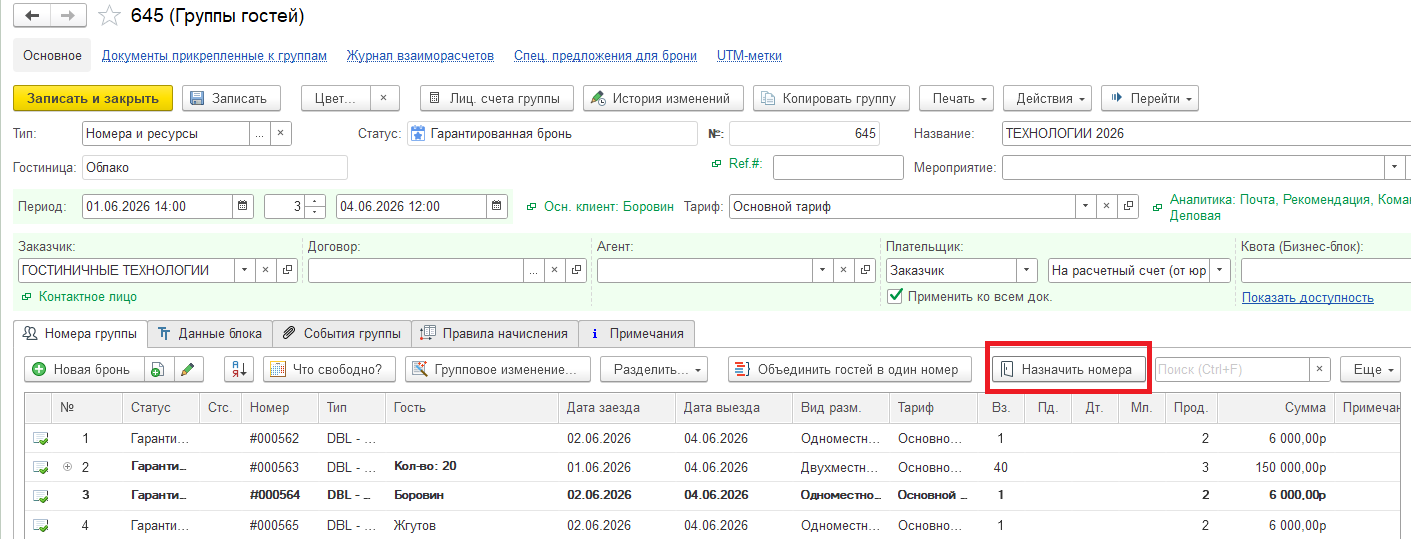Click the floppy-disk Записать button
Screen dimensions: 1411x539
pos(231,98)
